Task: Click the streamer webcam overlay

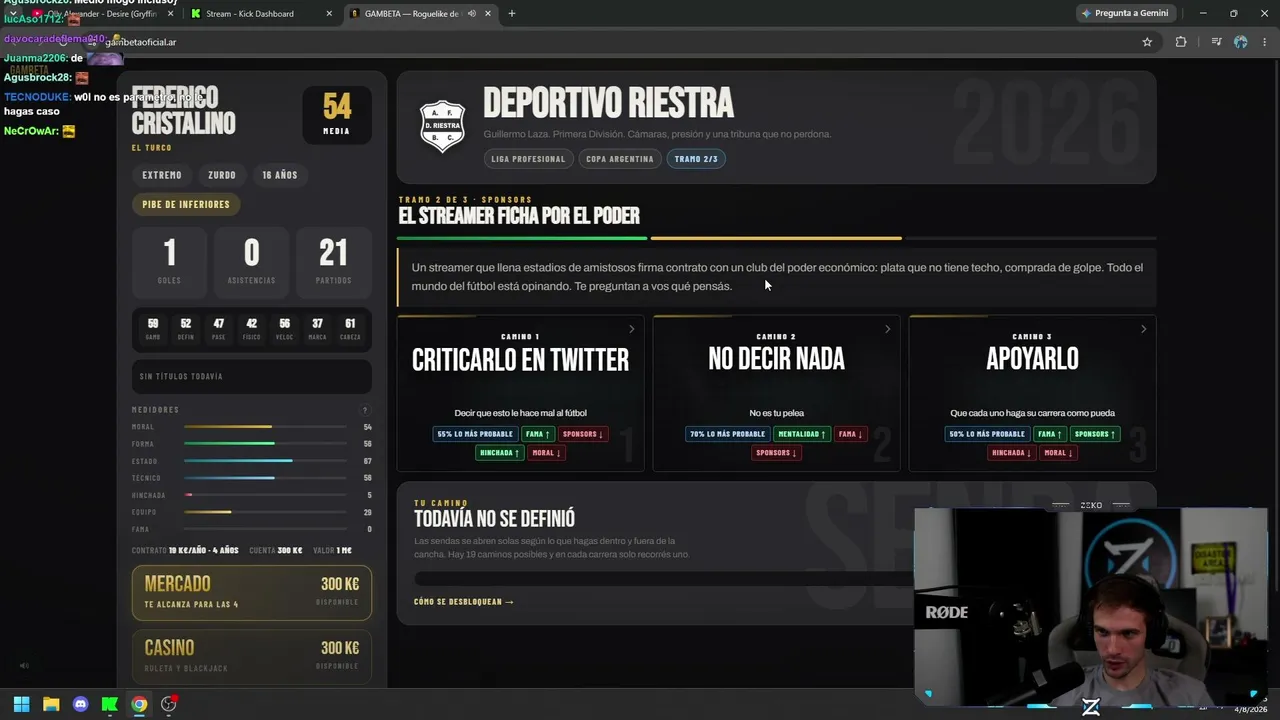Action: 1090,607
